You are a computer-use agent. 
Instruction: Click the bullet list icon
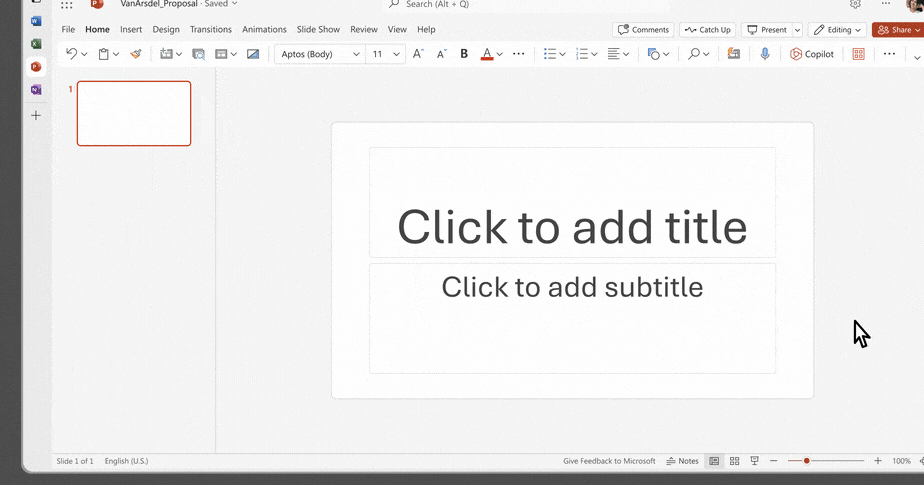pyautogui.click(x=550, y=54)
